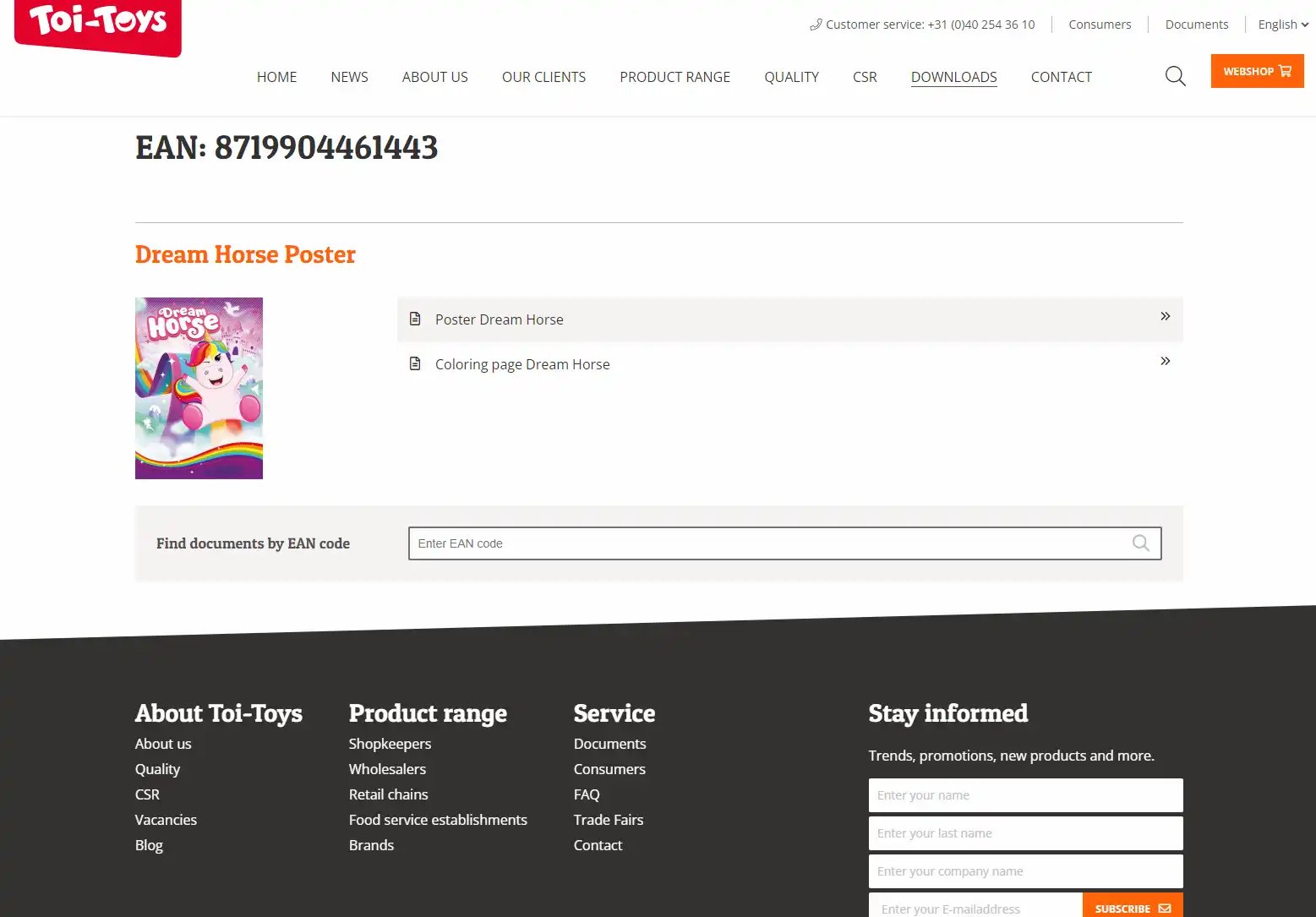
Task: Open footer Contact link under Service
Action: [598, 845]
